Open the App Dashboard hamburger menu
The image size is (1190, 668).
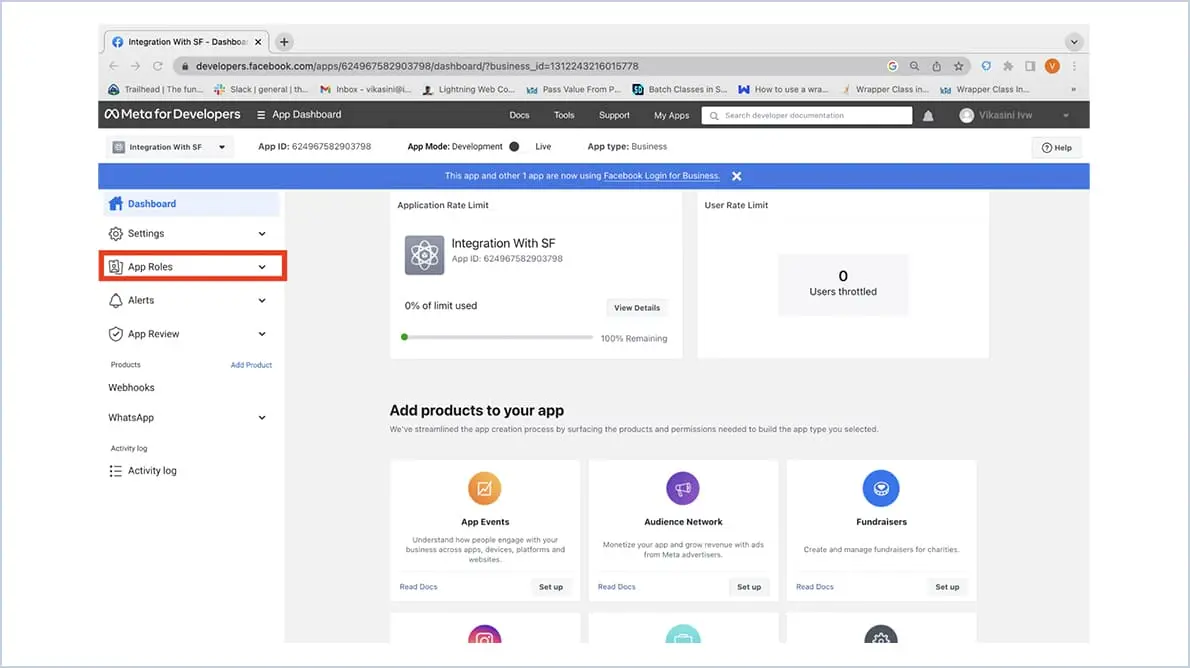pyautogui.click(x=261, y=115)
